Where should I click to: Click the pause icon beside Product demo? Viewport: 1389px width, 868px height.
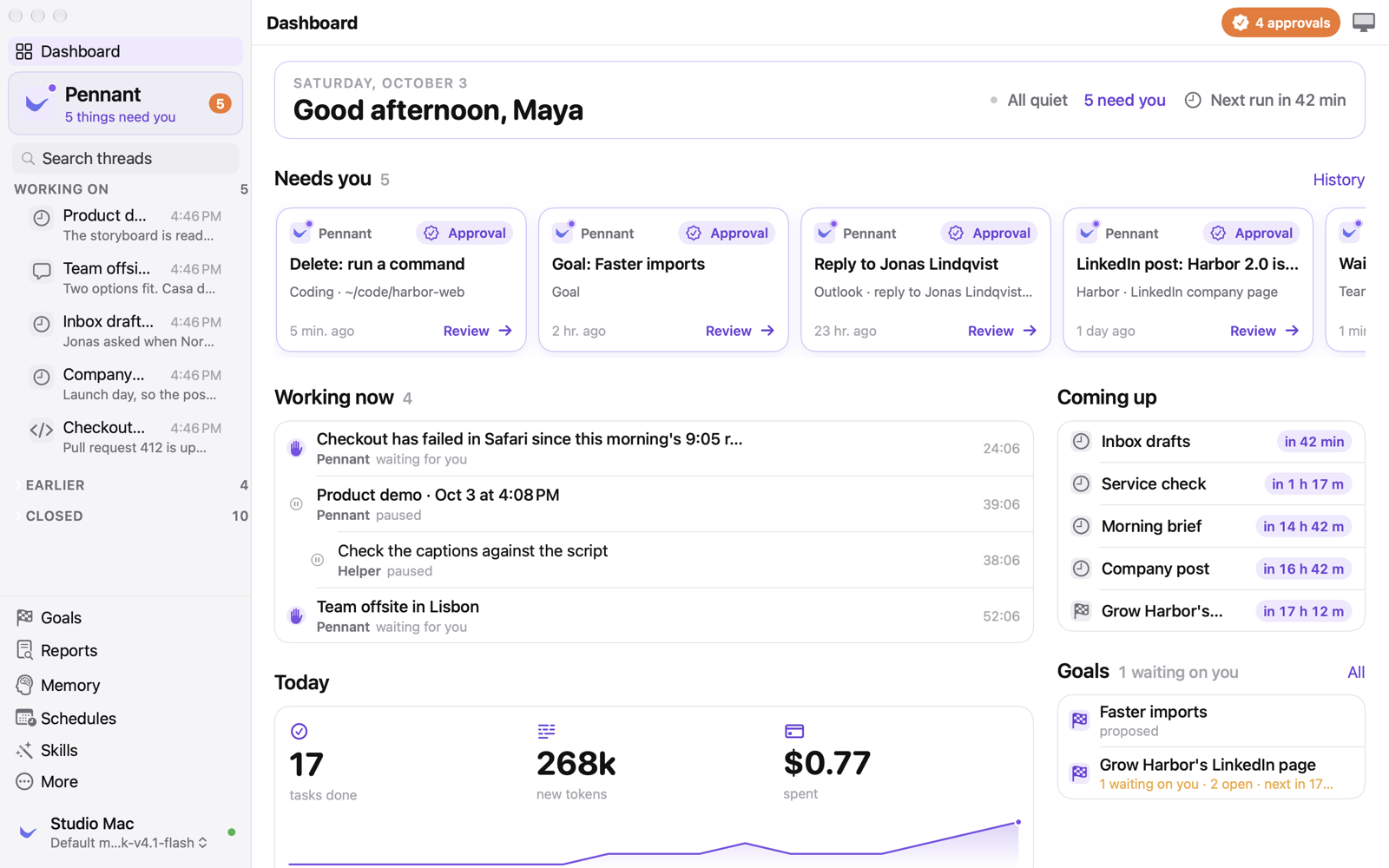coord(296,504)
